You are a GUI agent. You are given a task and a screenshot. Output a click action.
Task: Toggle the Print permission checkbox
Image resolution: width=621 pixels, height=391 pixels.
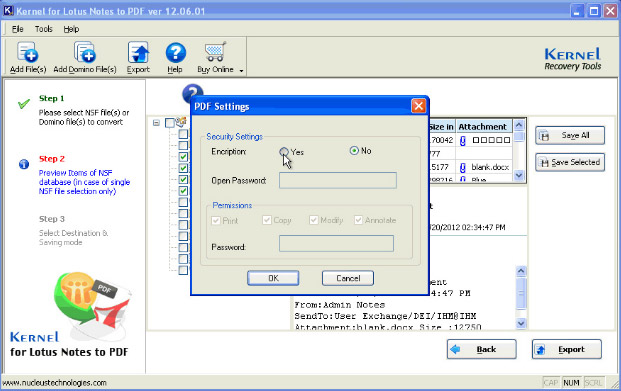coord(216,220)
